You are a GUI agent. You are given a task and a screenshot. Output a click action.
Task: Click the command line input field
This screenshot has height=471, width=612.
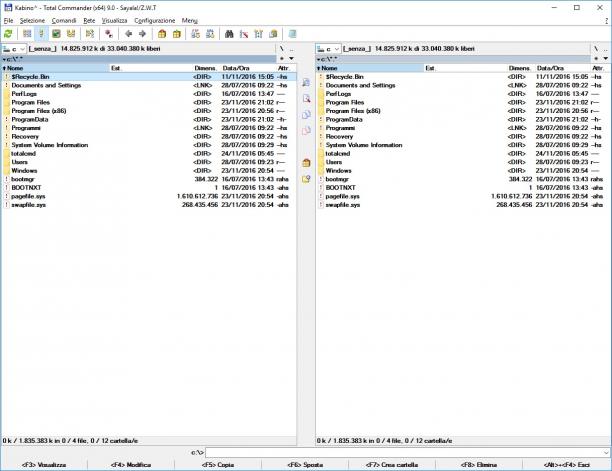click(407, 452)
